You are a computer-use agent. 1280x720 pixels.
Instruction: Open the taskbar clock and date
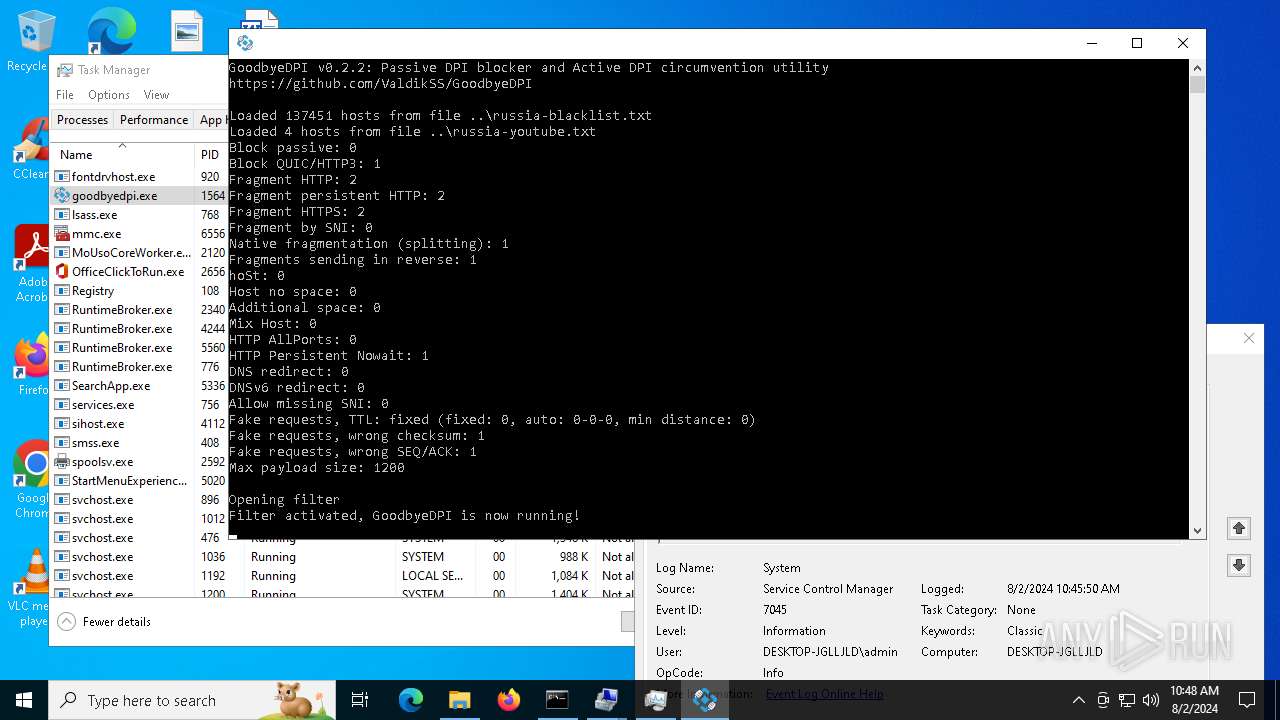(1194, 700)
